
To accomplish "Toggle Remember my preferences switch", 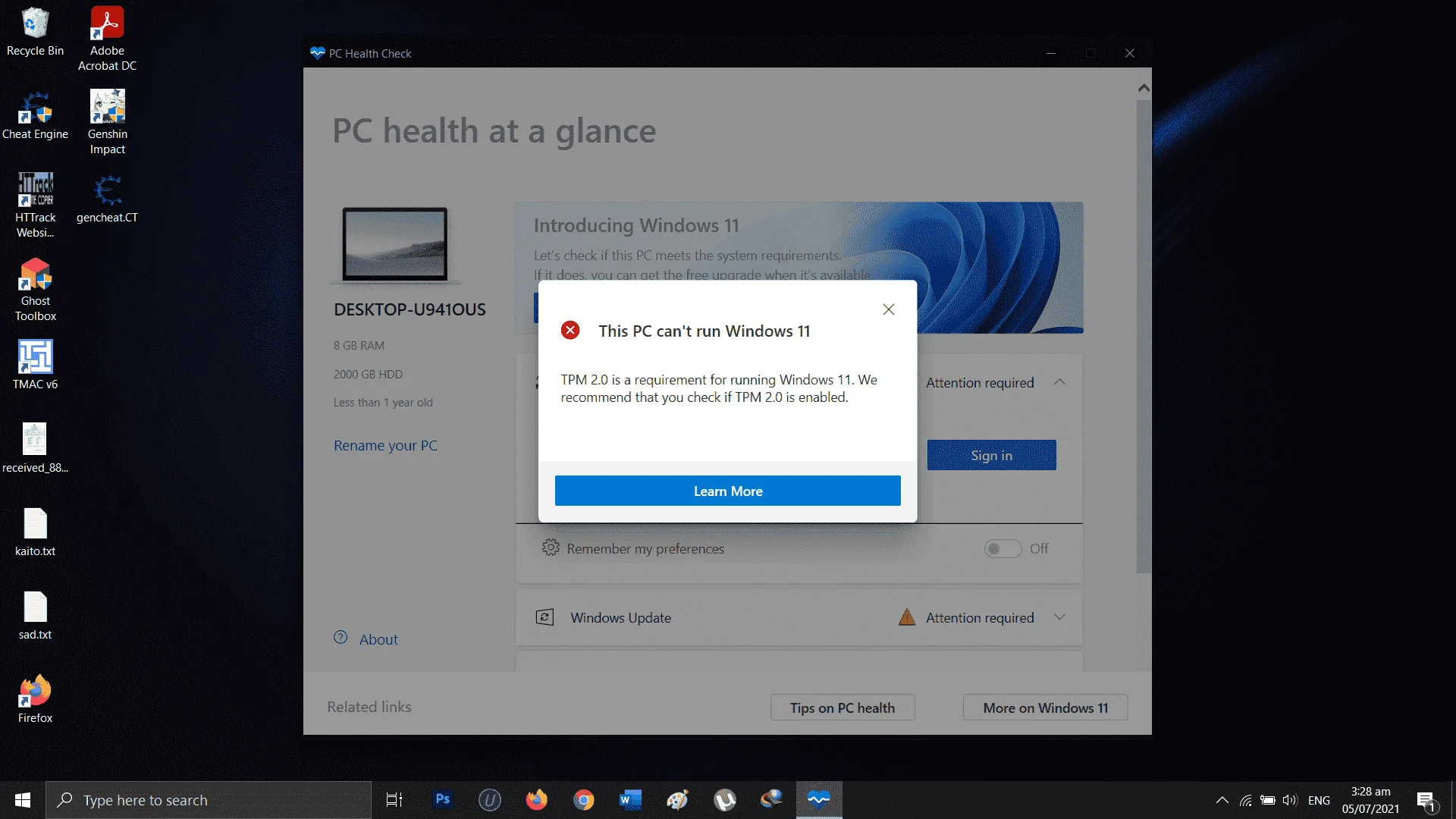I will [x=1003, y=548].
